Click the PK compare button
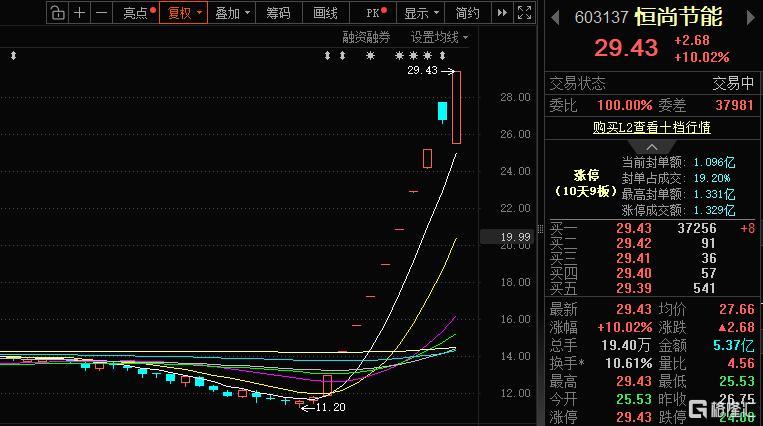Screen dimensions: 763x426 pyautogui.click(x=374, y=13)
